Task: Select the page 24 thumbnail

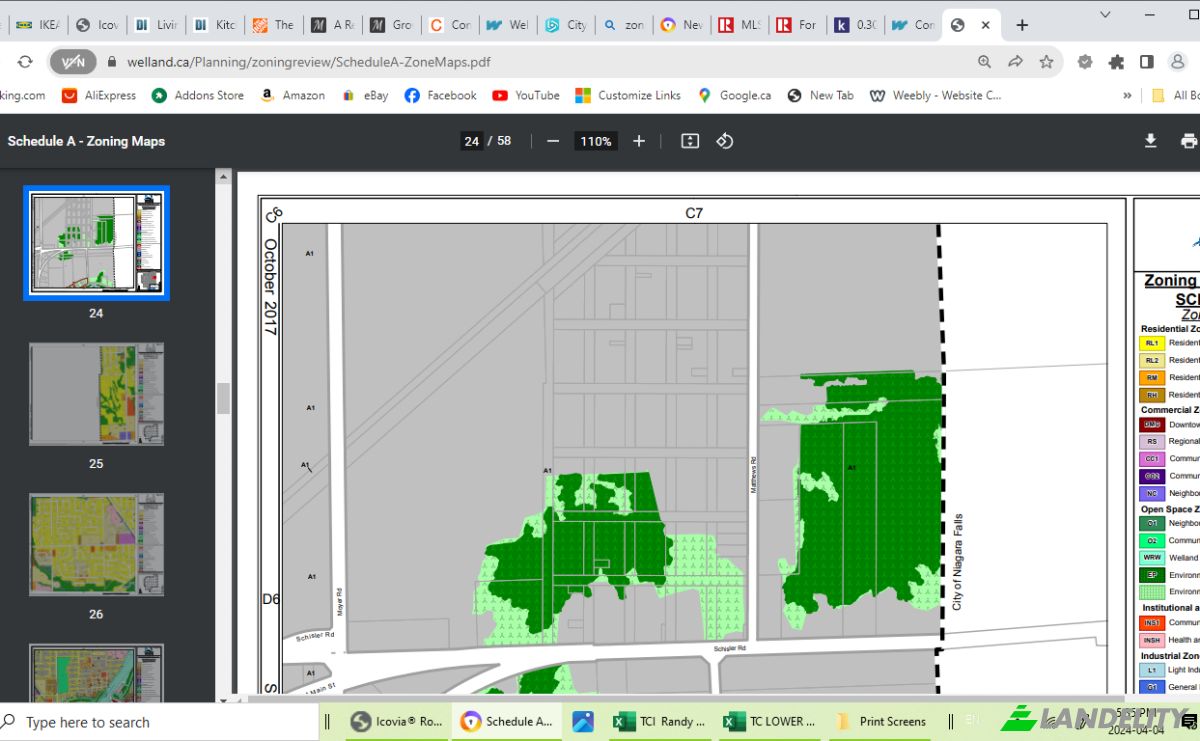Action: (96, 243)
